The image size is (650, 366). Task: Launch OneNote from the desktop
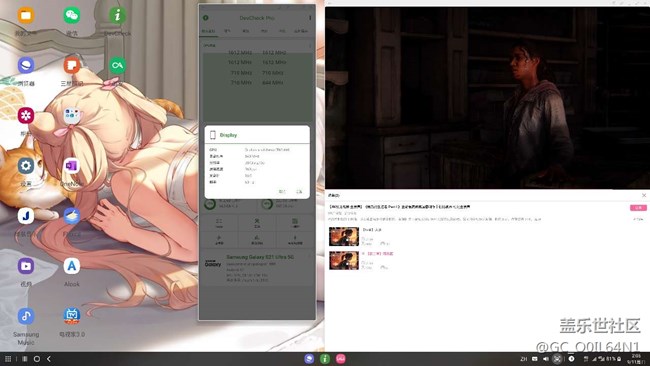(x=72, y=166)
